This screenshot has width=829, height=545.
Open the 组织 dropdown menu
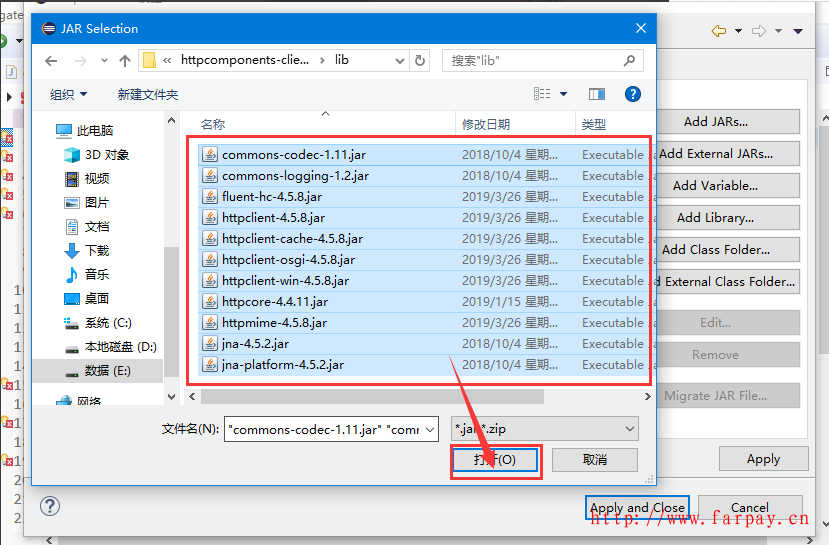68,94
